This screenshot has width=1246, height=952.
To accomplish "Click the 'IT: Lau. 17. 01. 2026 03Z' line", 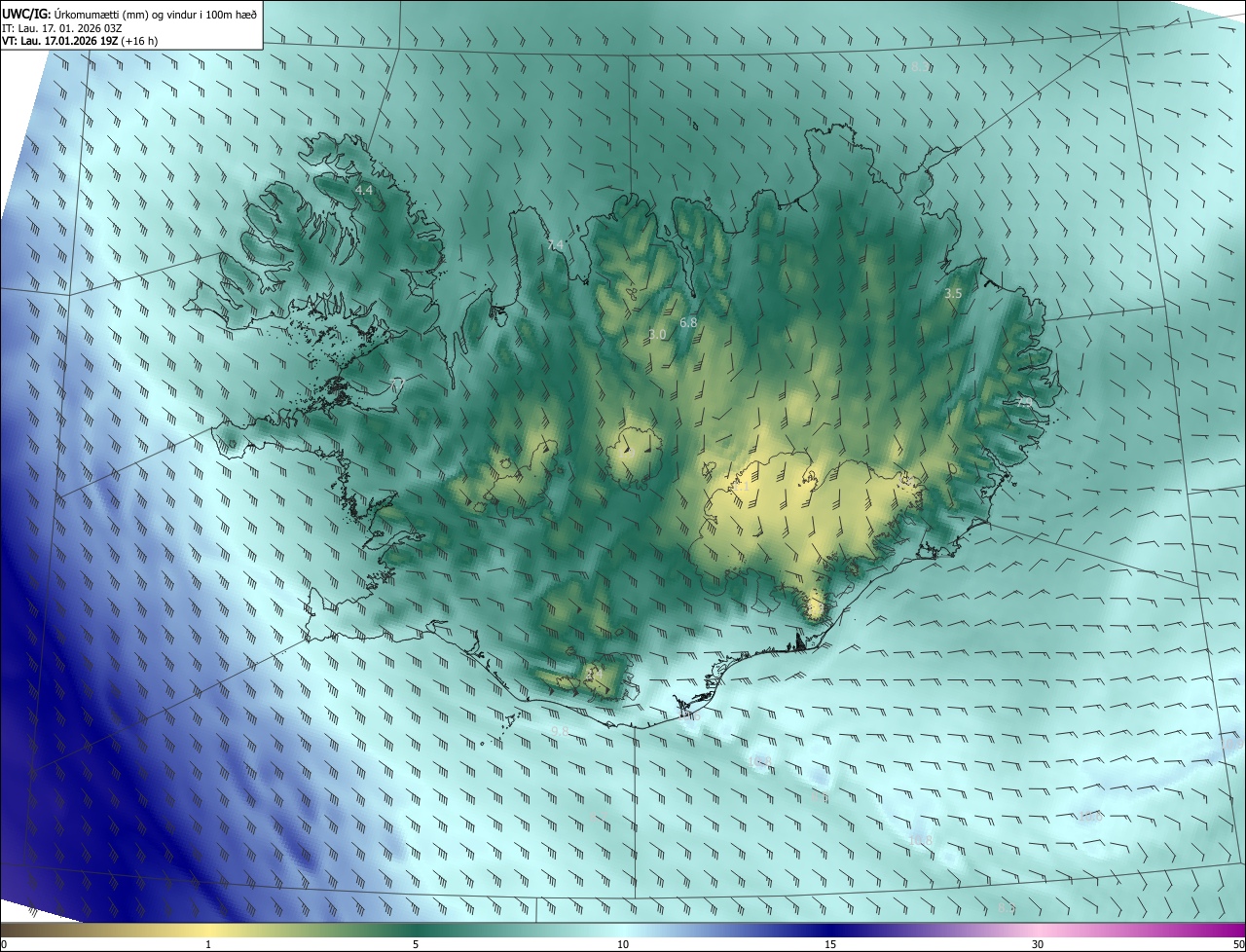I will pos(61,27).
